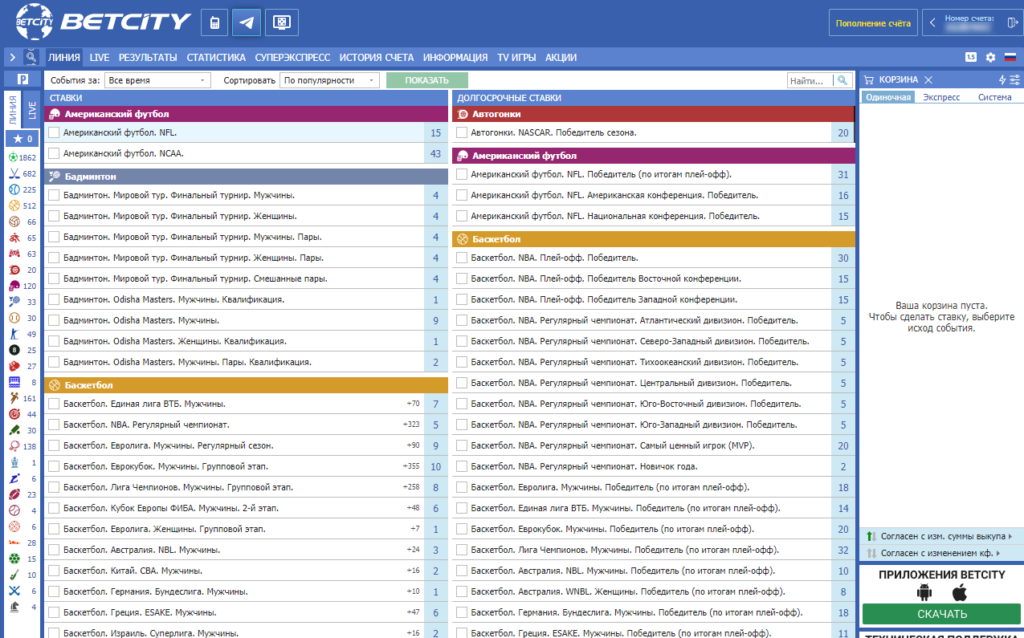
Task: Click the 1.5 odds format icon
Action: (x=971, y=57)
